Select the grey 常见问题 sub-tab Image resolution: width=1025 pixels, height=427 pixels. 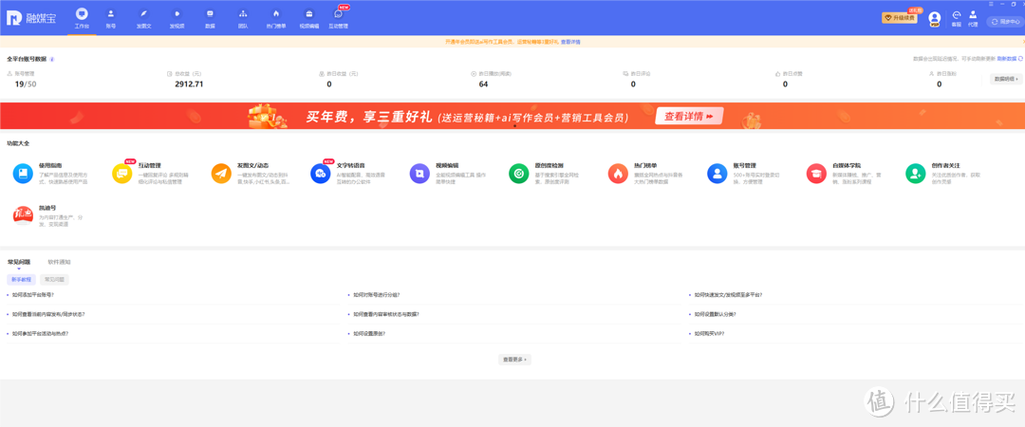click(x=54, y=279)
